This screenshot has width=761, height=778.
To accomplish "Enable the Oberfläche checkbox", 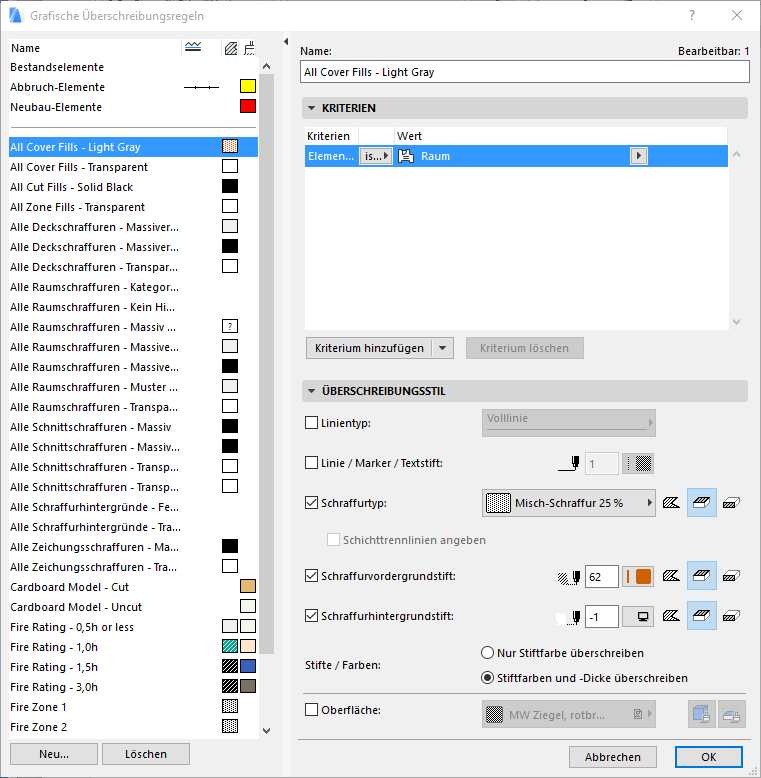I will 311,710.
